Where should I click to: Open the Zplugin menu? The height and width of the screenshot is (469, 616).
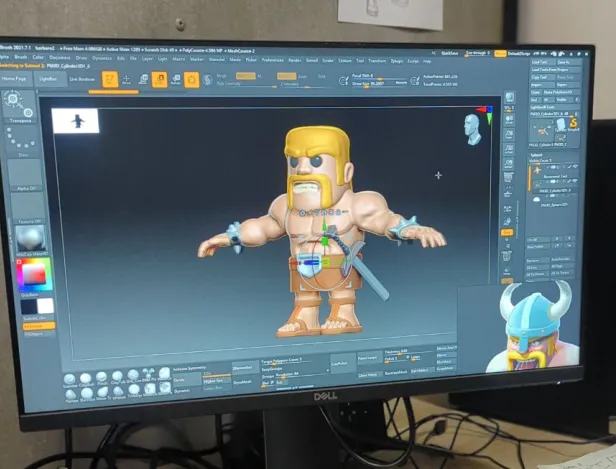(x=396, y=61)
